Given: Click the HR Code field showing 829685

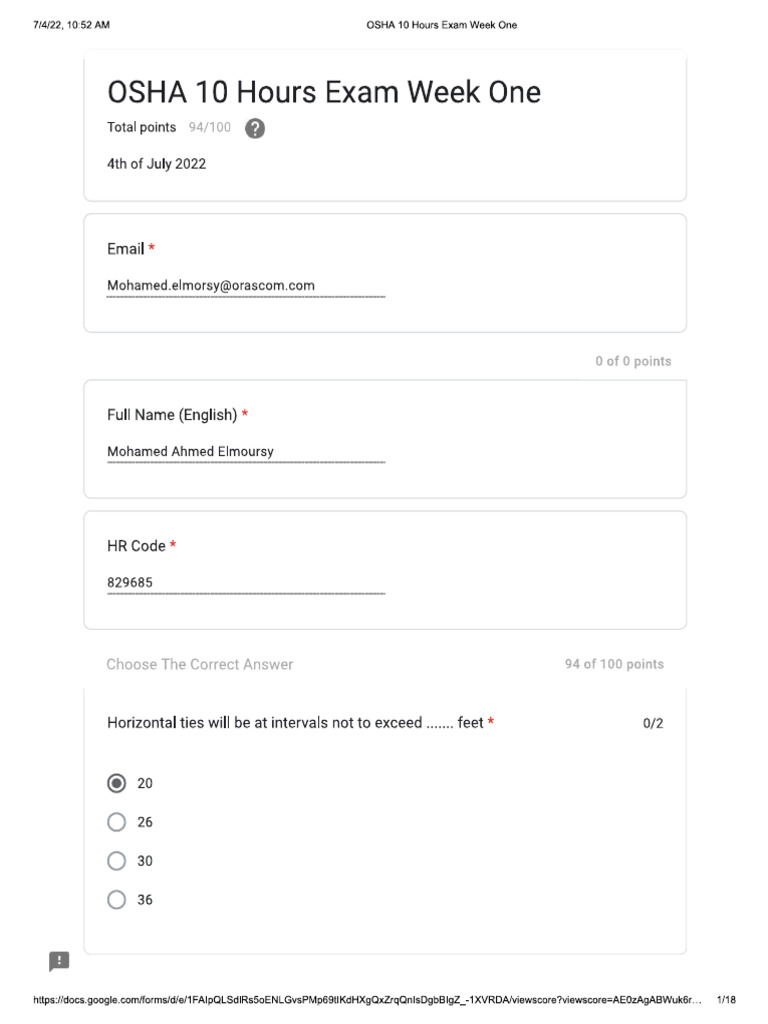Looking at the screenshot, I should [246, 583].
